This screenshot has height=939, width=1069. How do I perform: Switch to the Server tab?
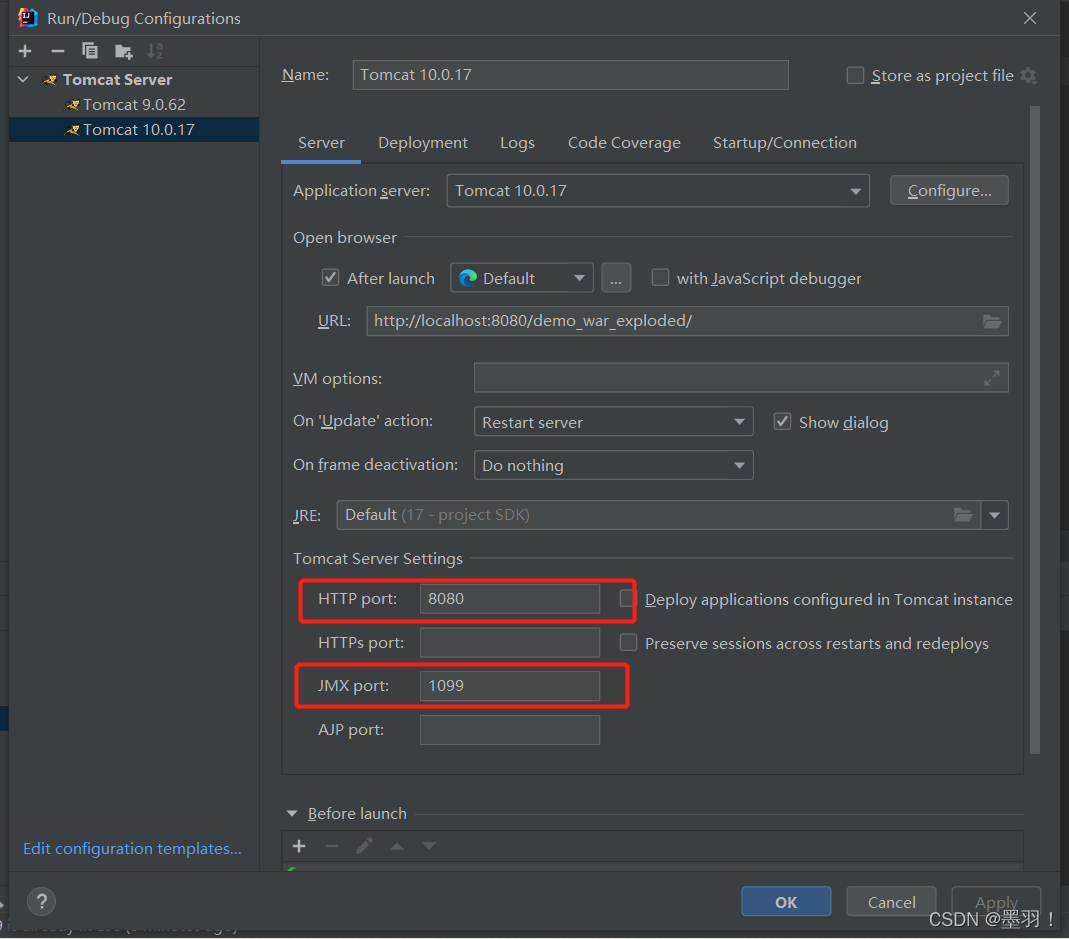[x=321, y=143]
